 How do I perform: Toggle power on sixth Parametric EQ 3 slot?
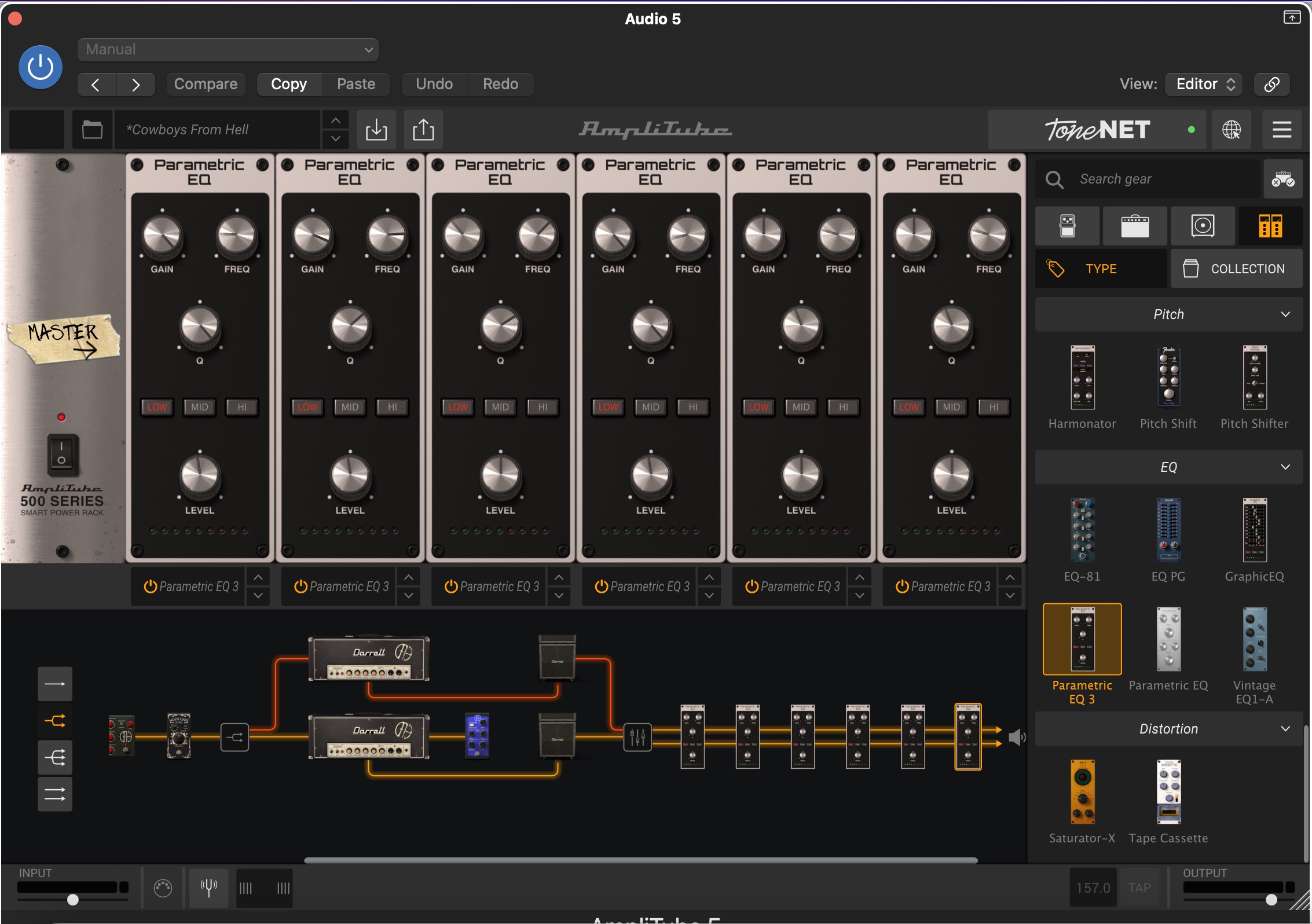902,586
